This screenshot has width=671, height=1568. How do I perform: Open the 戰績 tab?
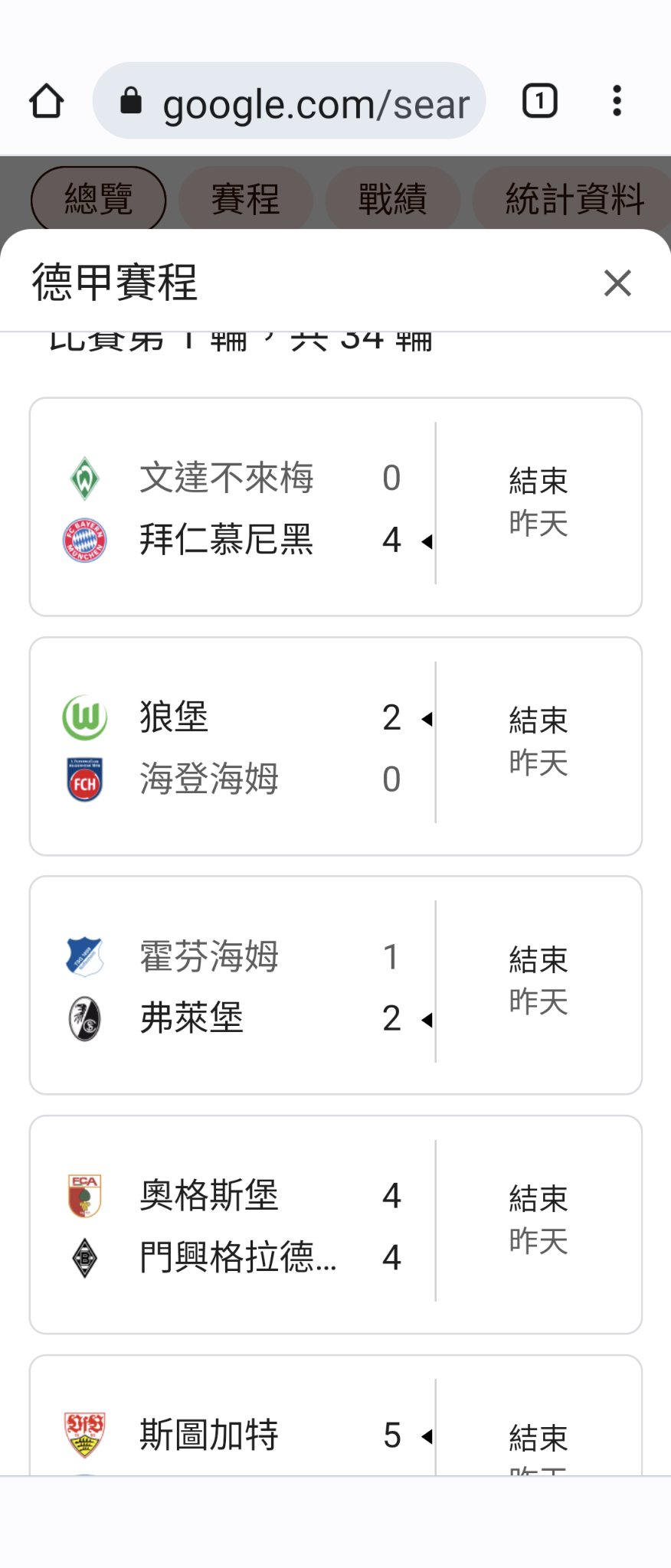coord(392,199)
